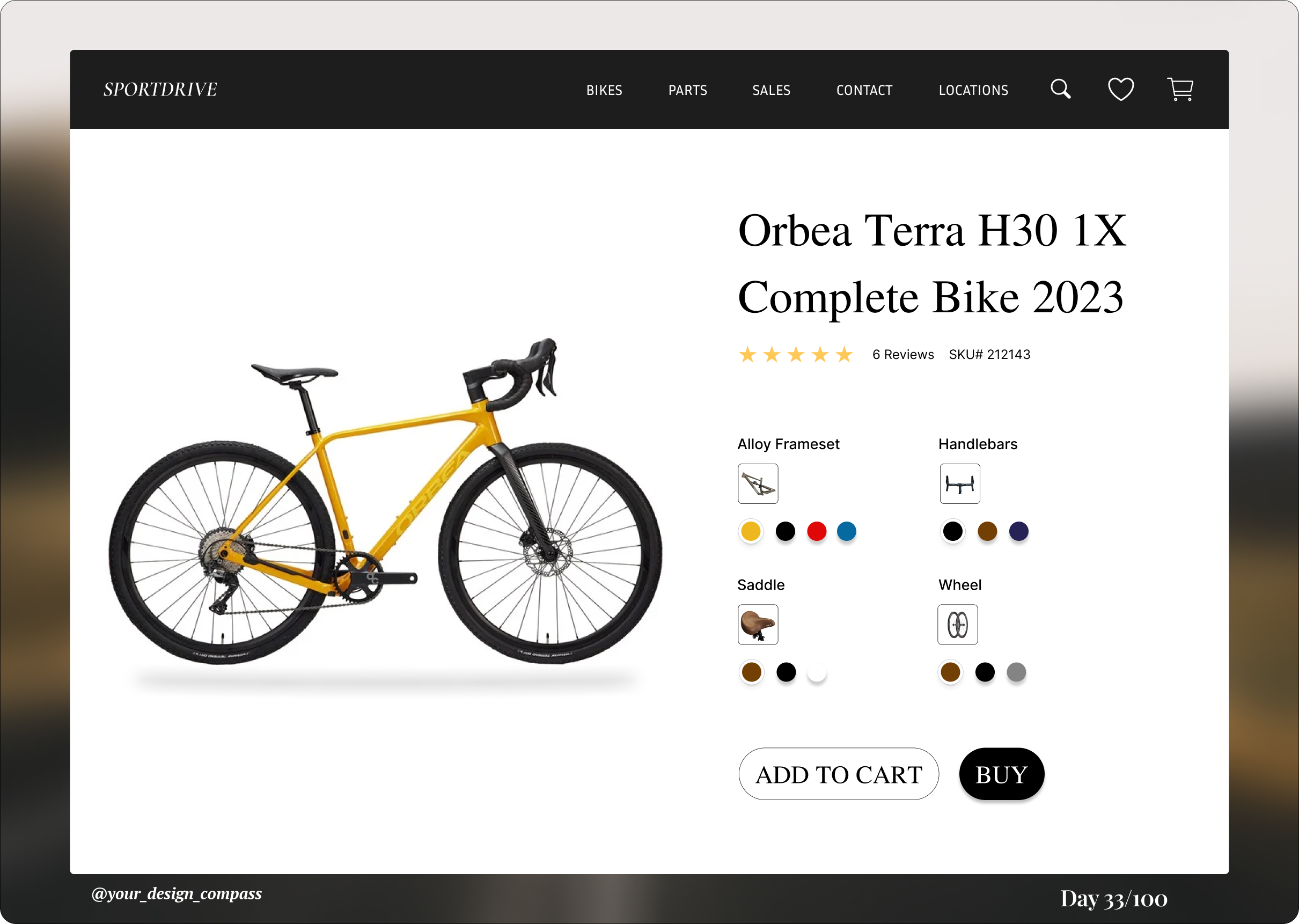The width and height of the screenshot is (1299, 924).
Task: Select the Saddle thumbnail icon
Action: click(x=758, y=624)
